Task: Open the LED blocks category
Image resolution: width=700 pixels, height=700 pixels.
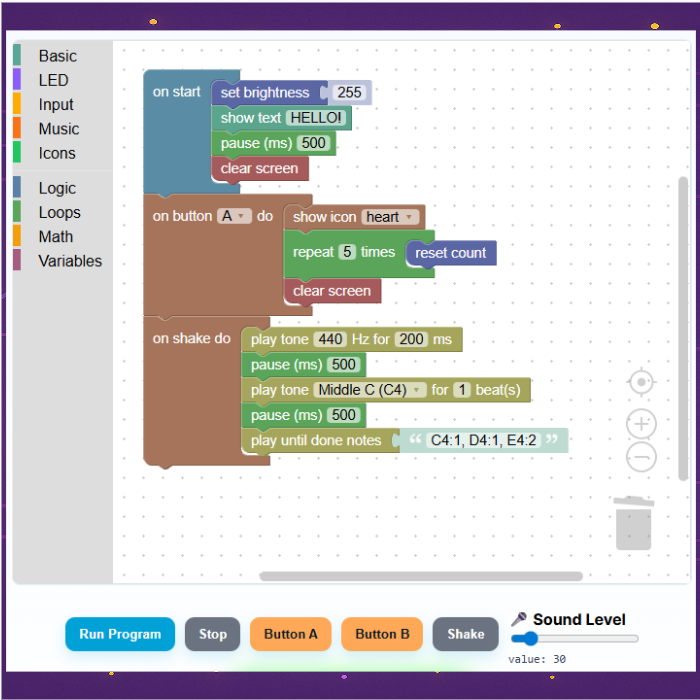Action: 53,80
